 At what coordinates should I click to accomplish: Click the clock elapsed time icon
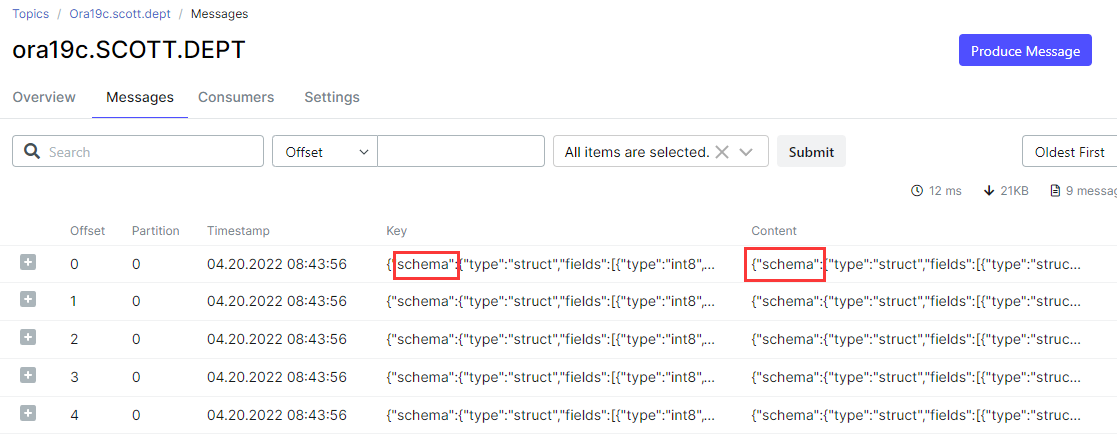click(917, 190)
